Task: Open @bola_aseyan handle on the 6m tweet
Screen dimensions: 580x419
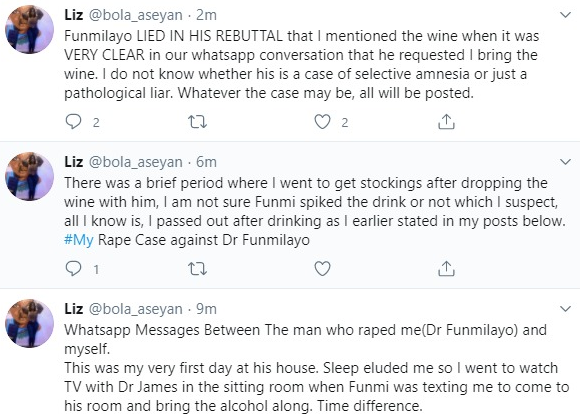Action: [x=135, y=162]
